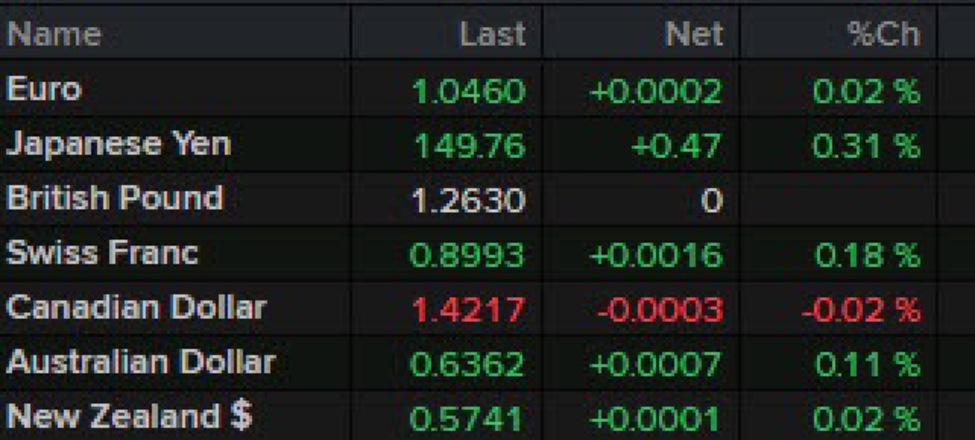Viewport: 975px width, 440px height.
Task: Open the Japanese Yen entry
Action: tap(118, 144)
